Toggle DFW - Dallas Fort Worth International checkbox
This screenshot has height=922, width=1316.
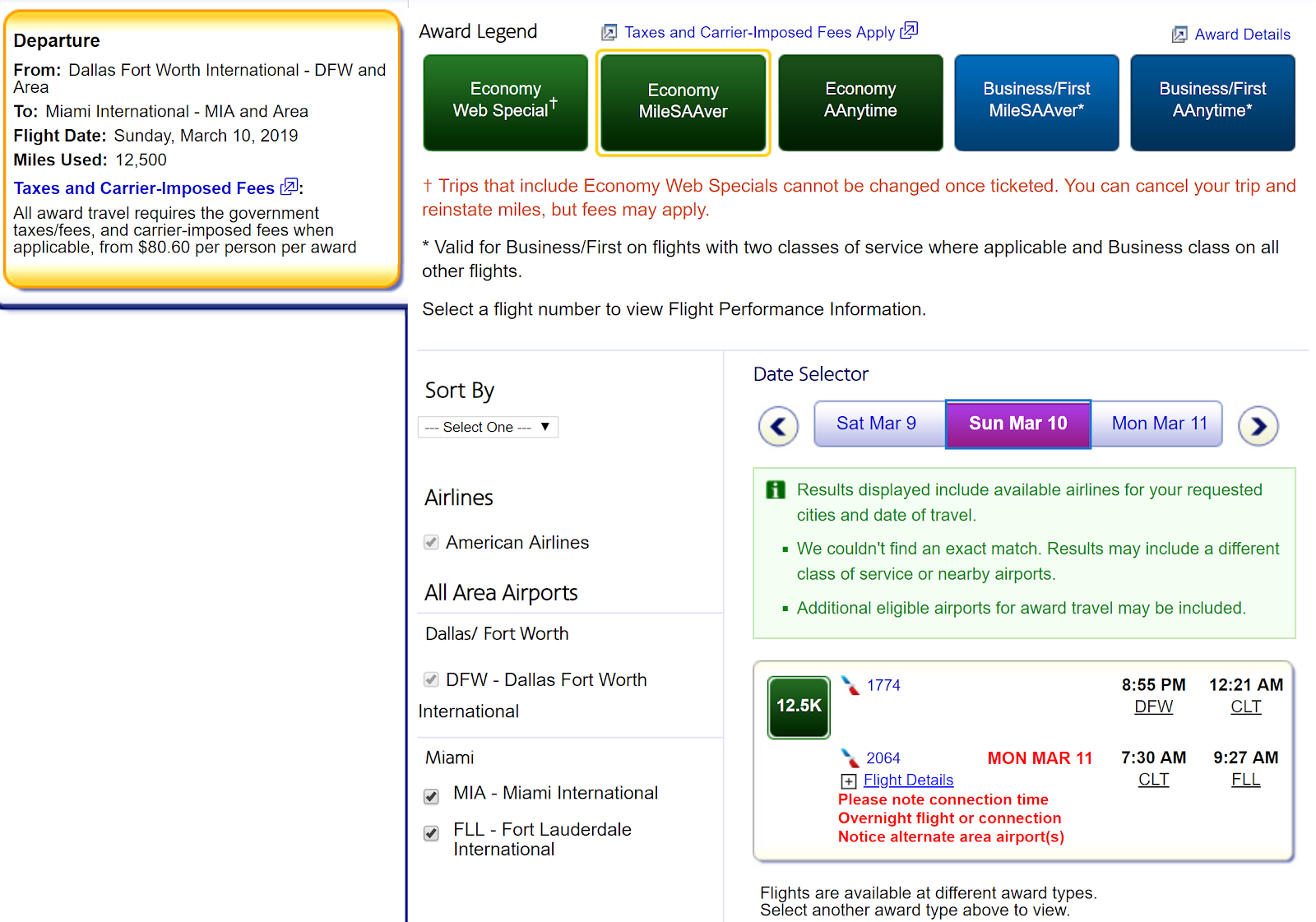pos(431,679)
